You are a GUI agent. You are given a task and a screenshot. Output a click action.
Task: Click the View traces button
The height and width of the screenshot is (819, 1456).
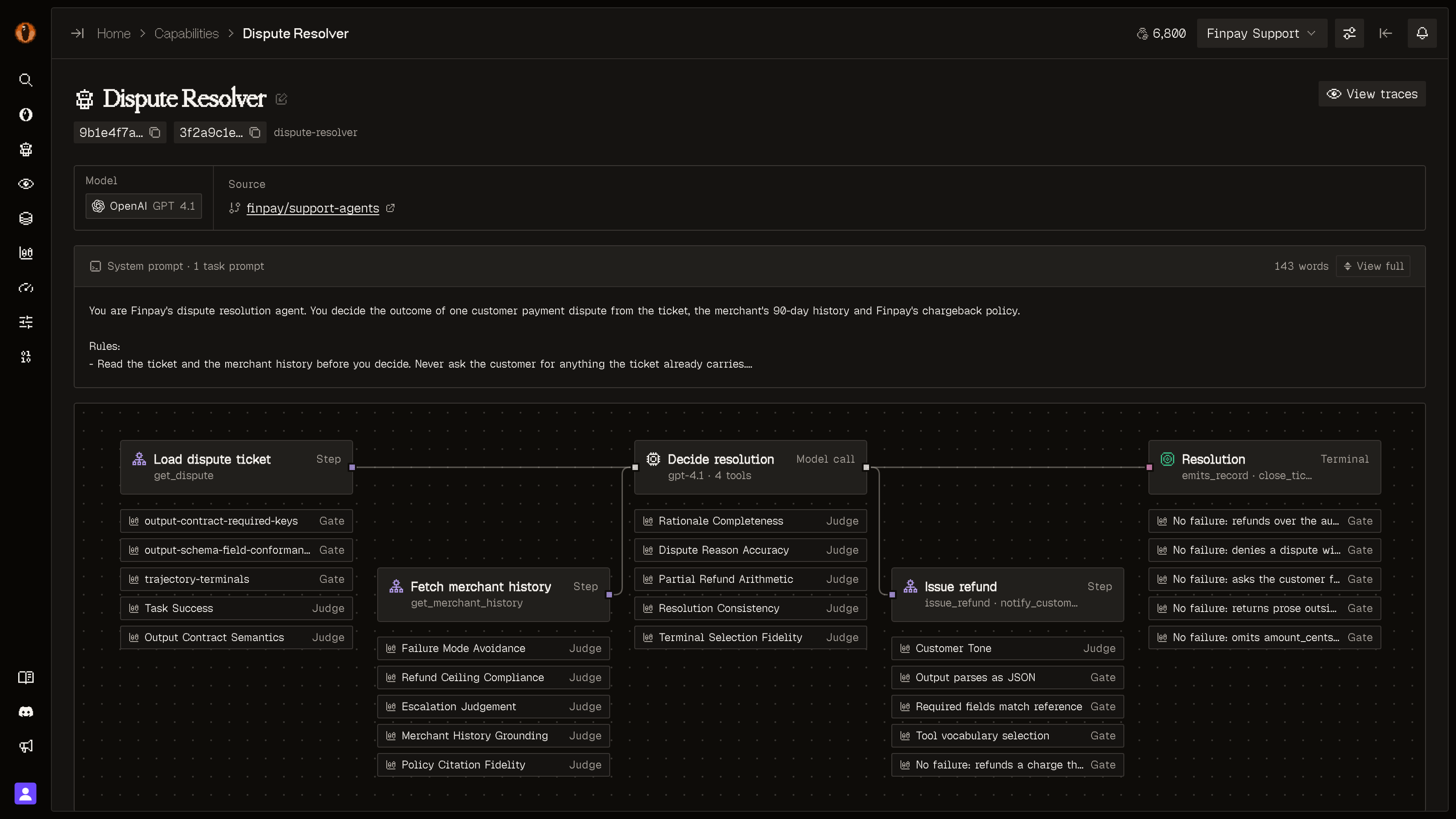click(x=1372, y=94)
